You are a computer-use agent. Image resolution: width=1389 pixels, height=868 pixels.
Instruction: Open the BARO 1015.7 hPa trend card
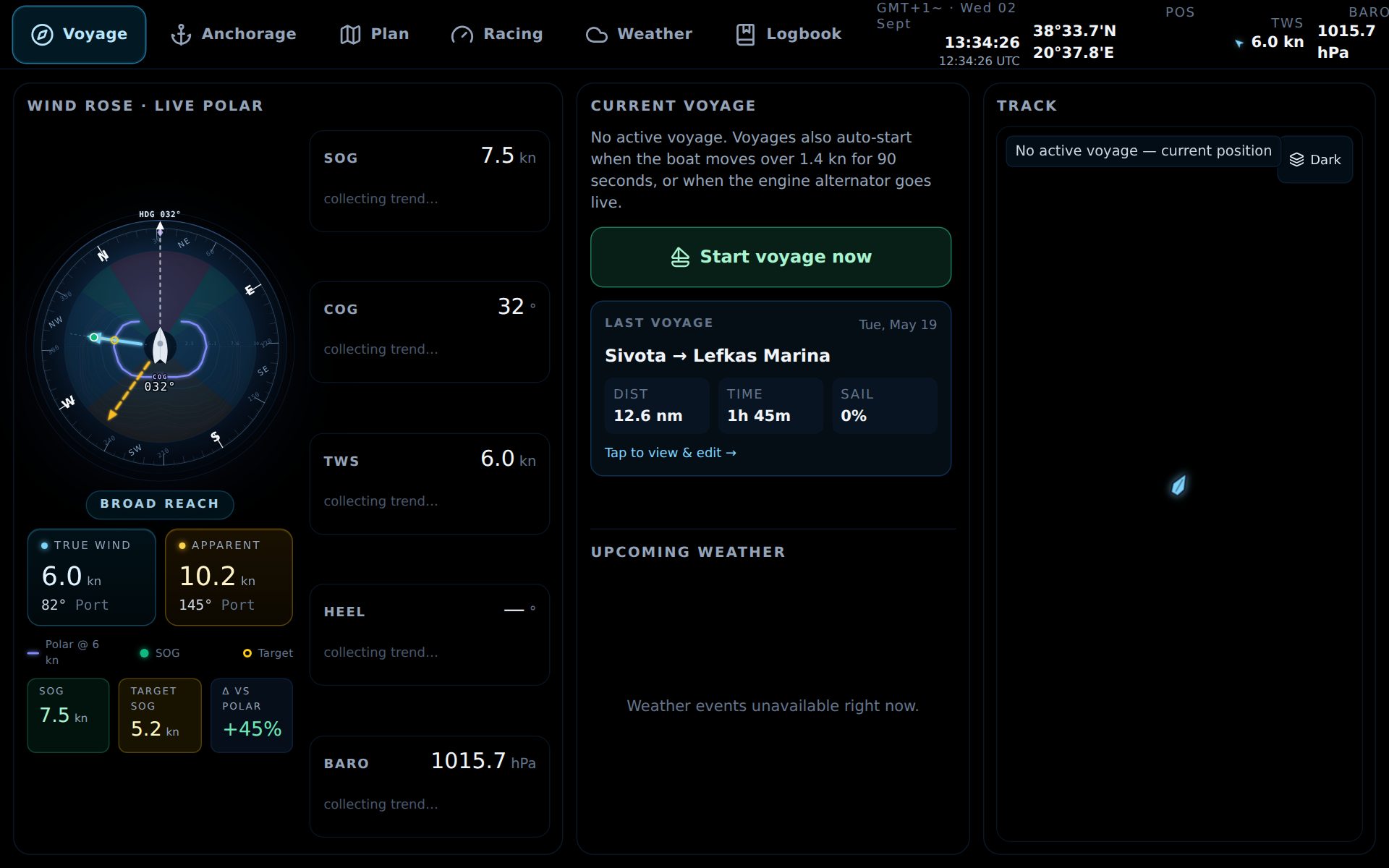[430, 786]
